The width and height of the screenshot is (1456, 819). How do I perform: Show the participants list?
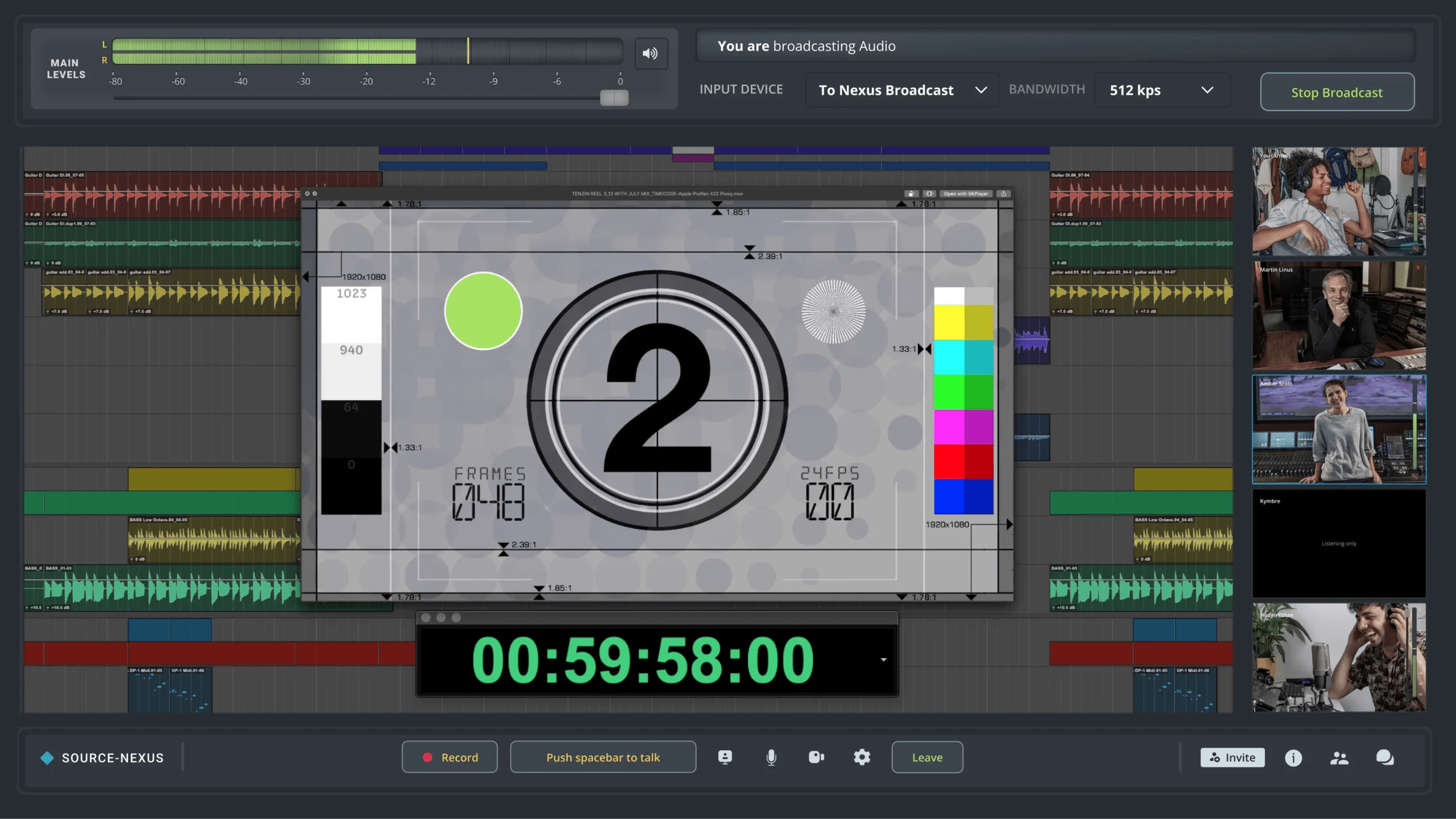tap(1340, 757)
